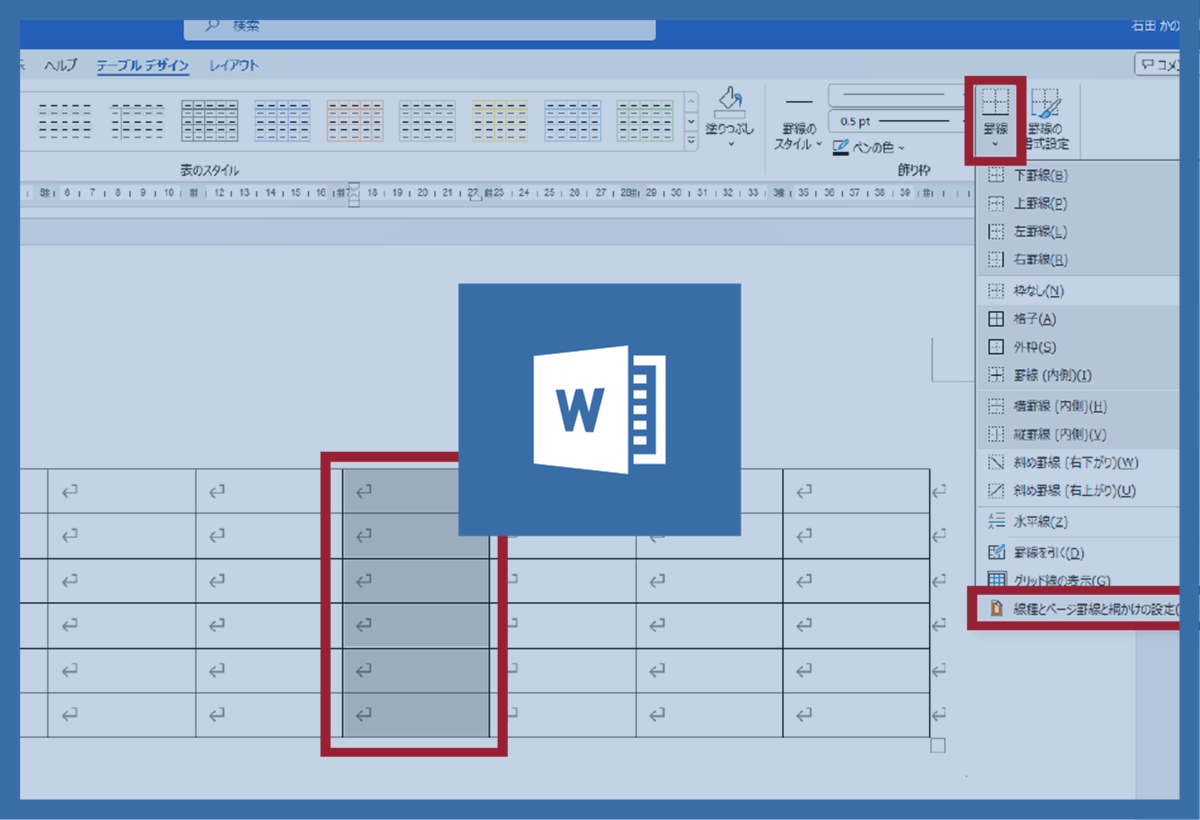Screen dimensions: 1200x820
Task: Click the コメント button at top right
Action: tap(1158, 65)
